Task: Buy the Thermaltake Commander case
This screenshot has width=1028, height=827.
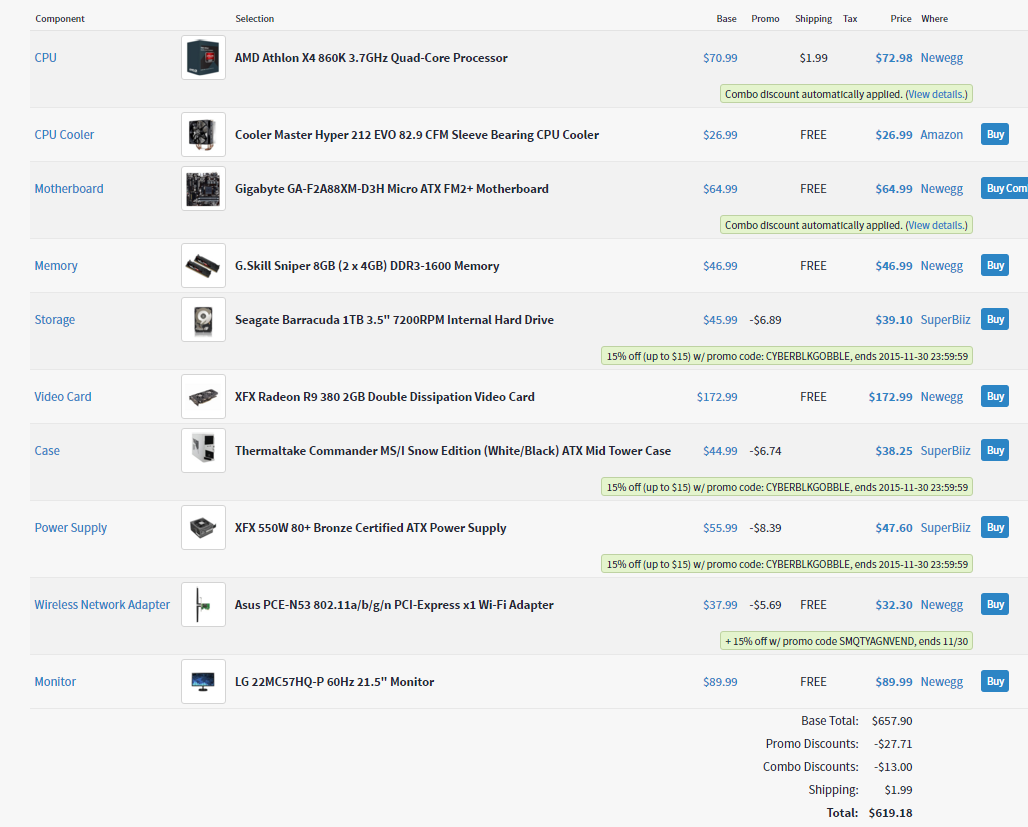Action: (995, 451)
